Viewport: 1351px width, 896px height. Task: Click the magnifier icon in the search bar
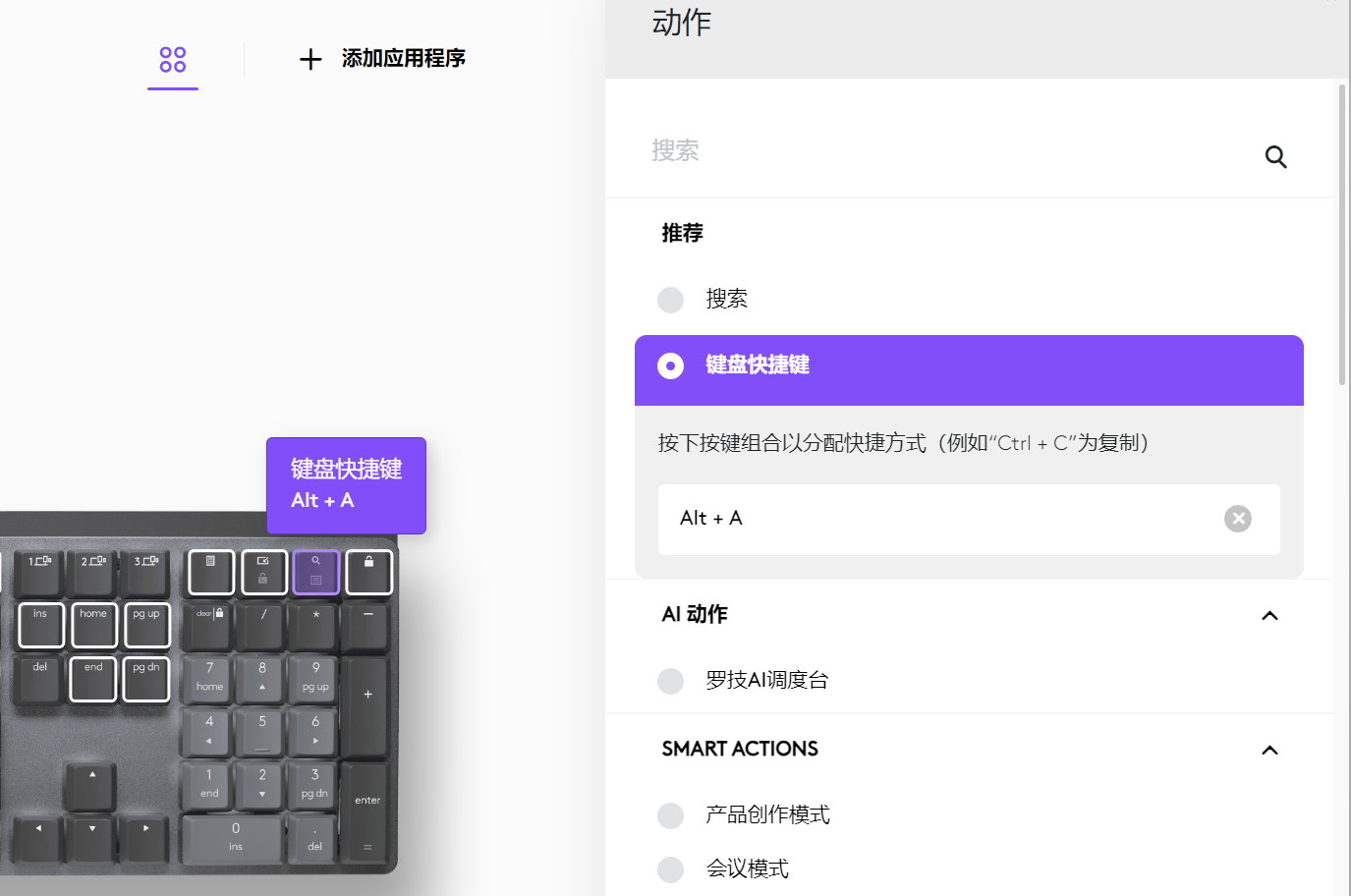tap(1275, 157)
